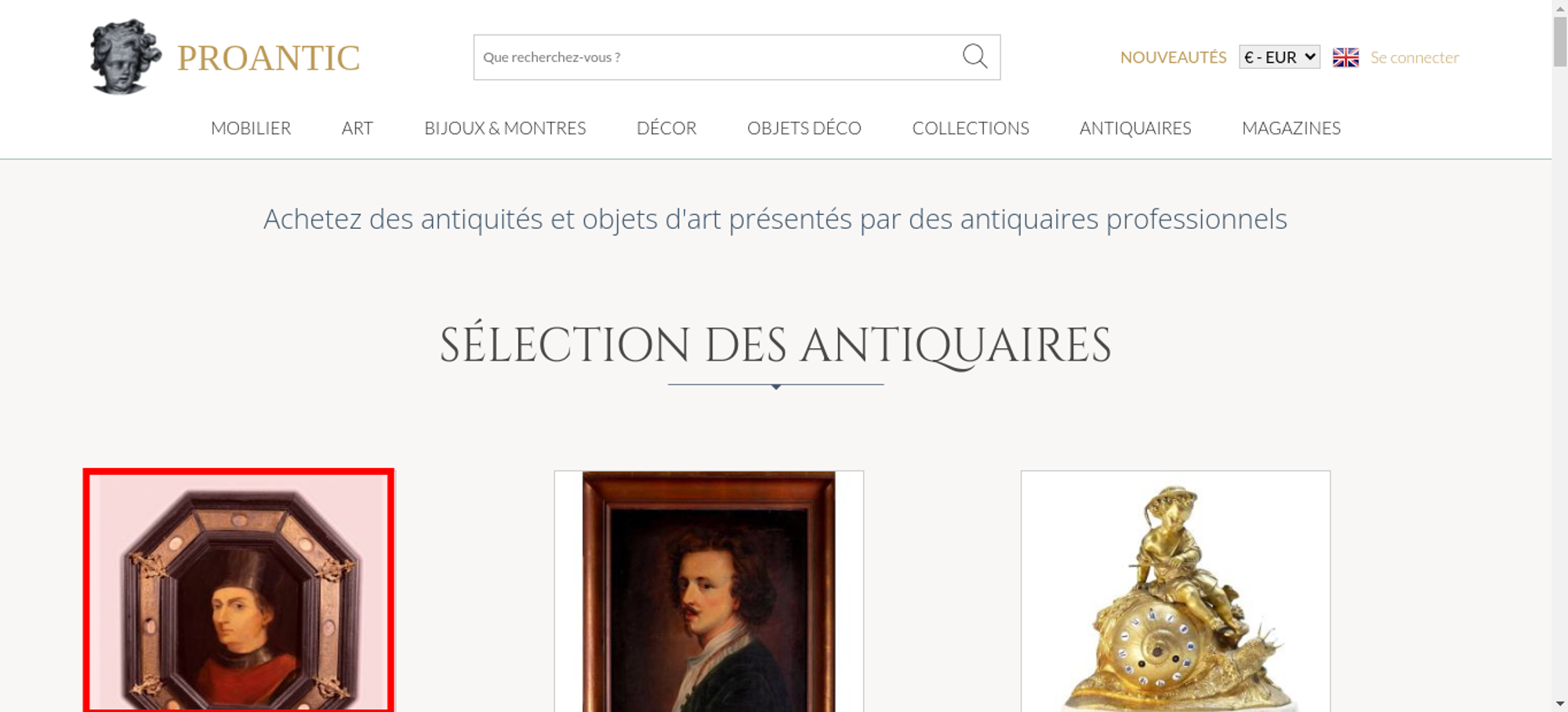The height and width of the screenshot is (712, 1568).
Task: Click the Nouveautés link
Action: [1173, 57]
